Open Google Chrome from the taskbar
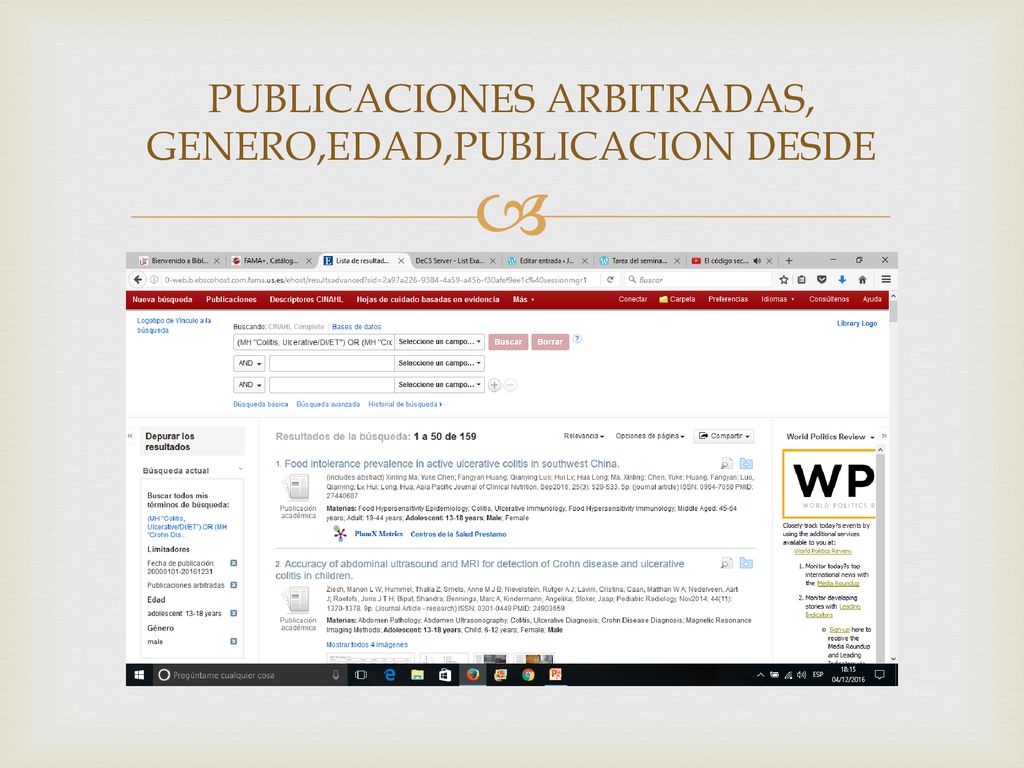The height and width of the screenshot is (768, 1024). [x=528, y=675]
